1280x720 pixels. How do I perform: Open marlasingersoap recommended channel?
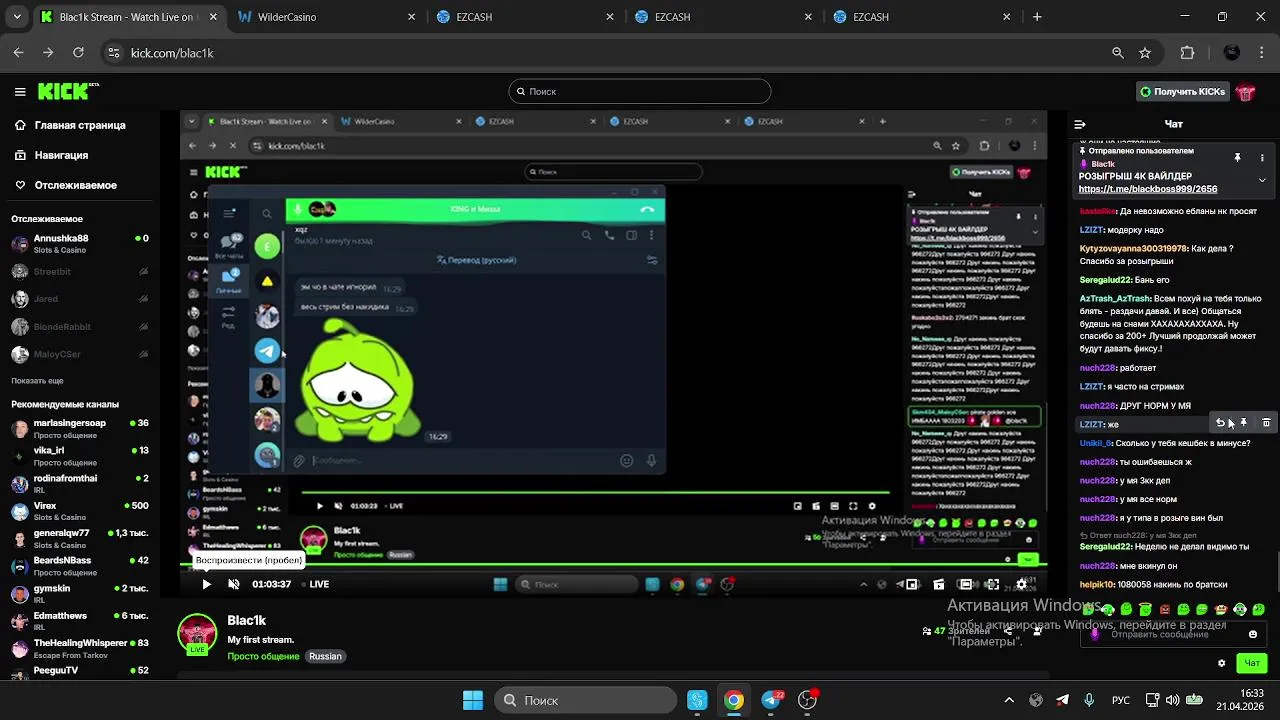80,428
